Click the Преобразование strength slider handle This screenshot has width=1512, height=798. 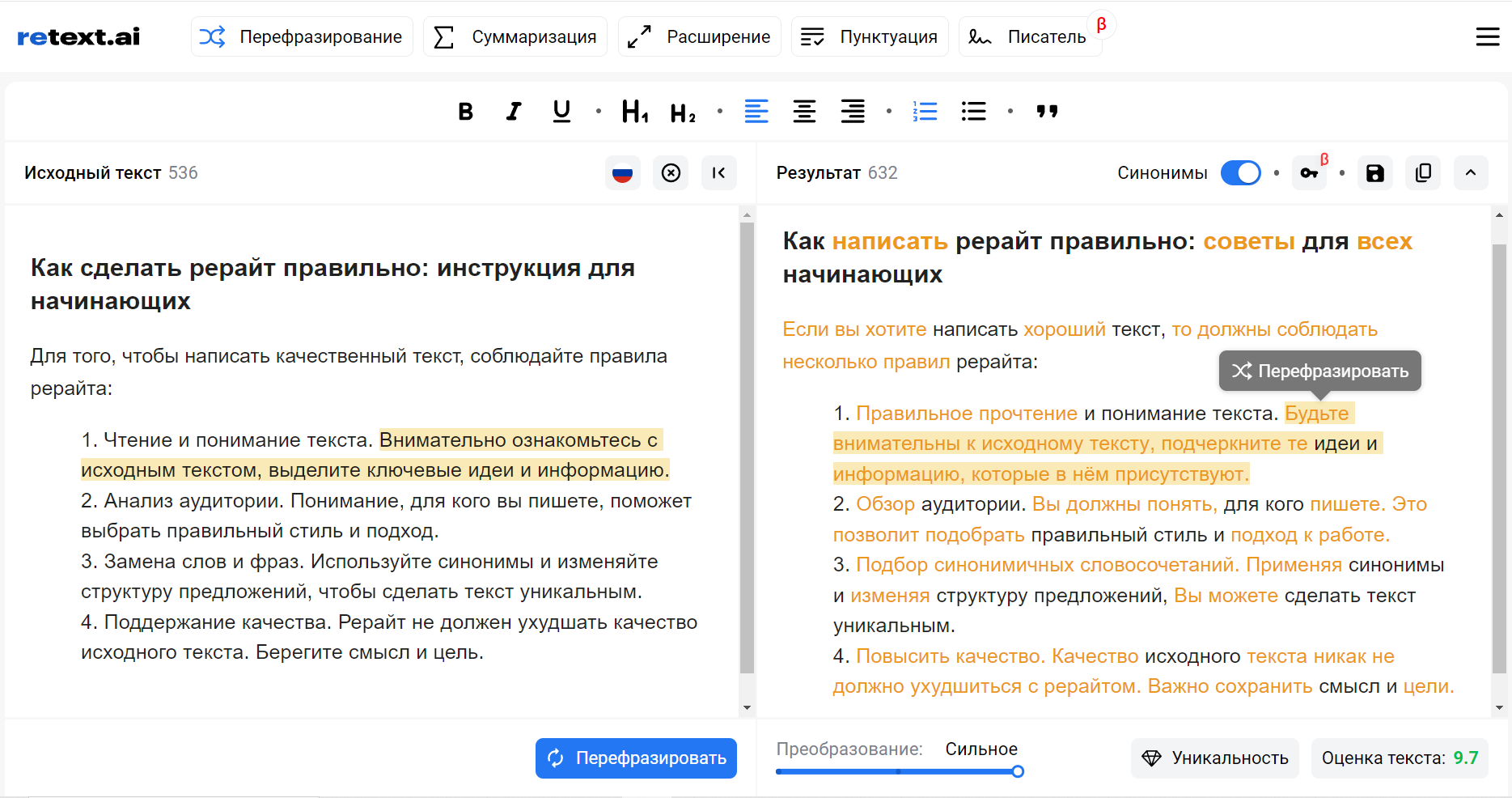click(1018, 771)
